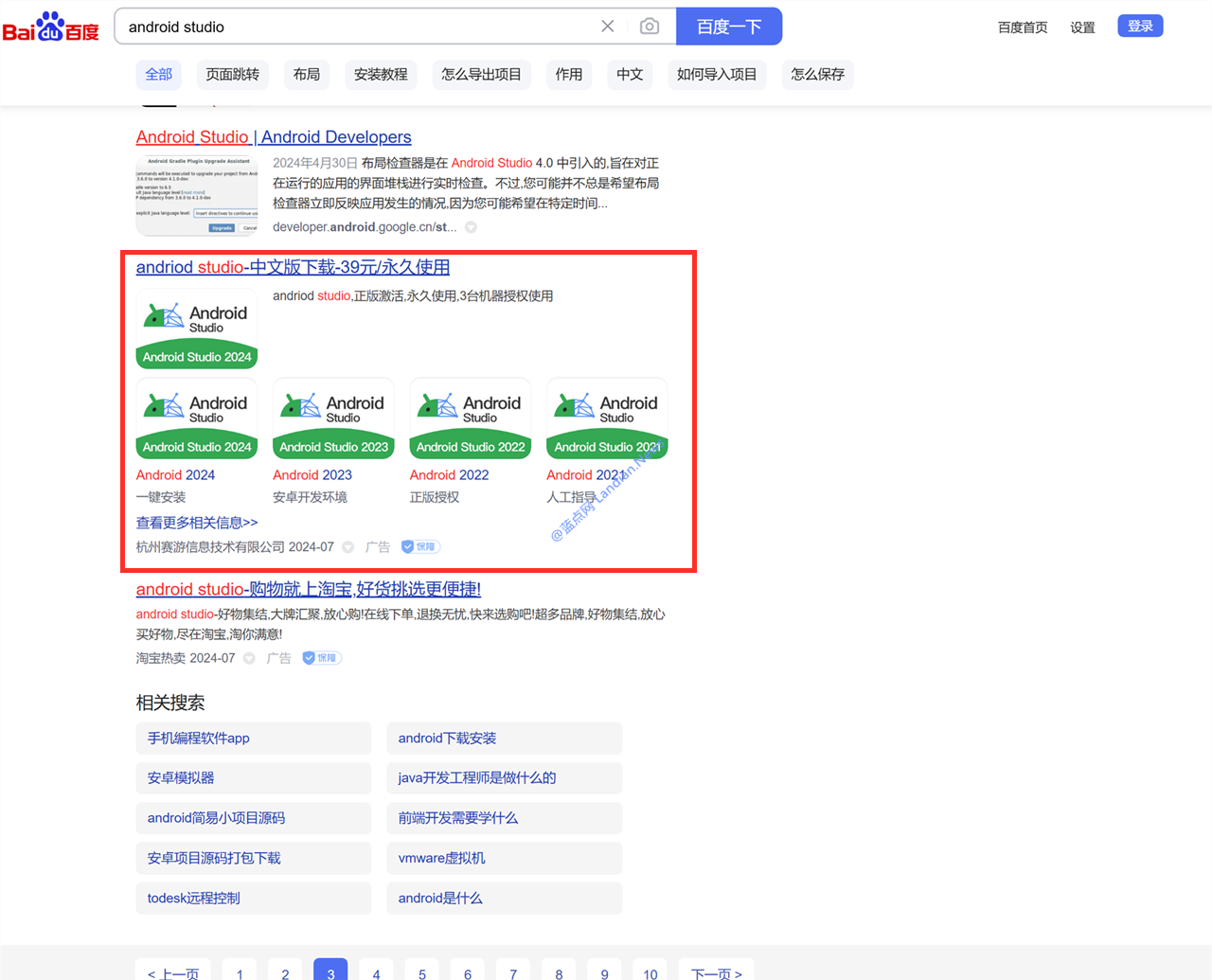Go to results page 2

(x=285, y=970)
